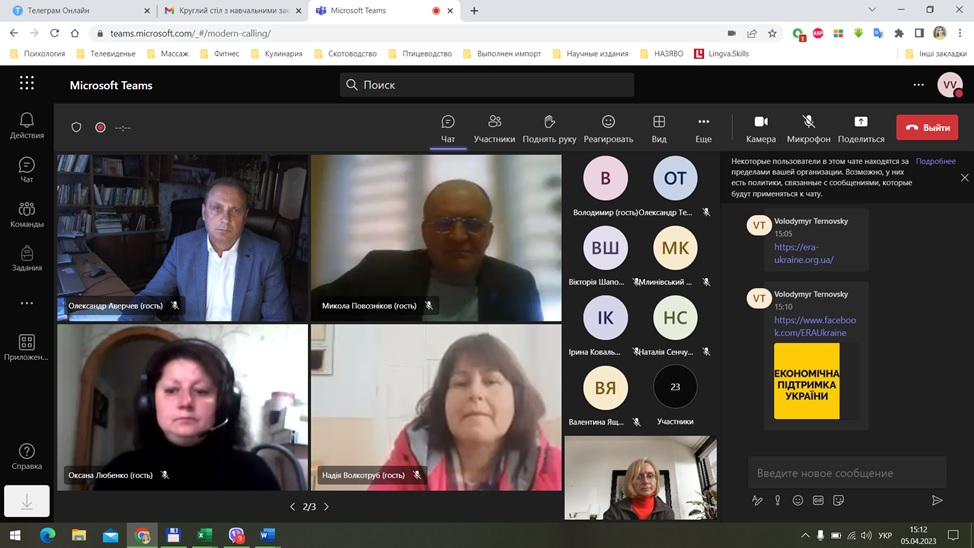Dismiss the chat policy notice
Image resolution: width=974 pixels, height=548 pixels.
964,178
